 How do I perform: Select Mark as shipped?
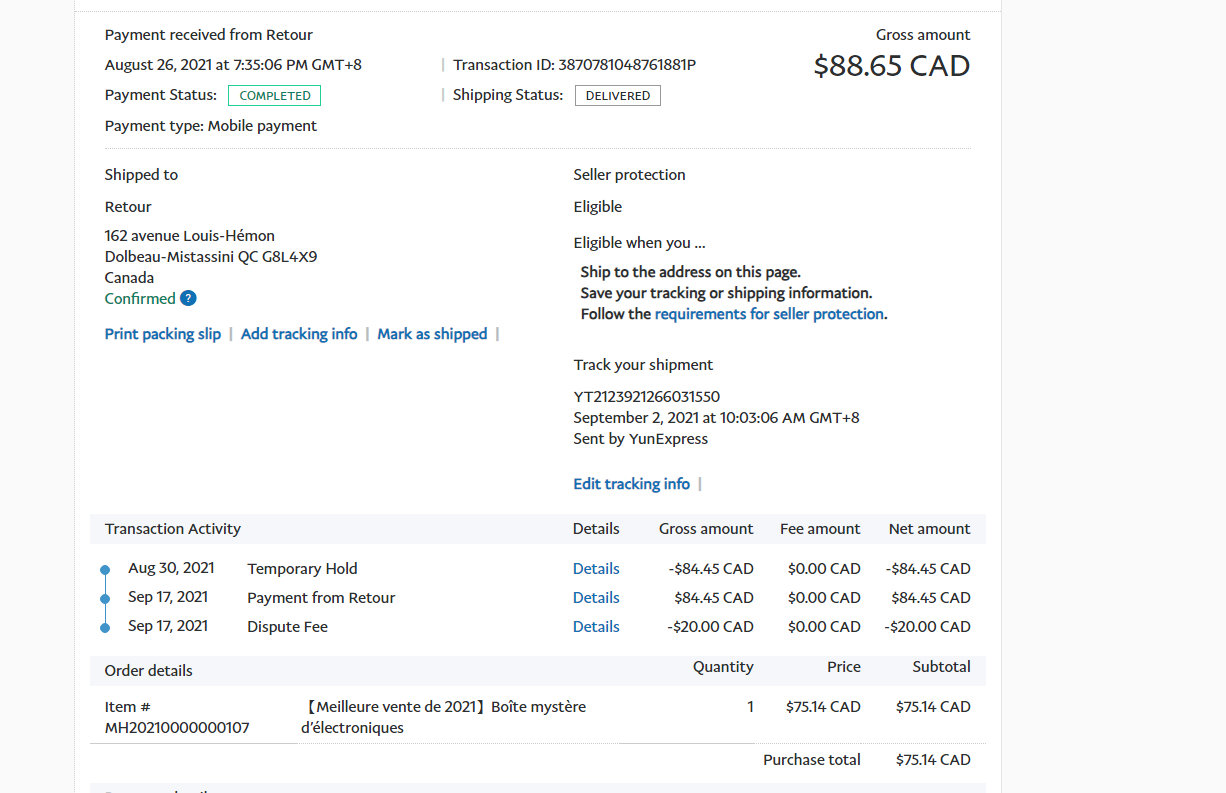[432, 334]
